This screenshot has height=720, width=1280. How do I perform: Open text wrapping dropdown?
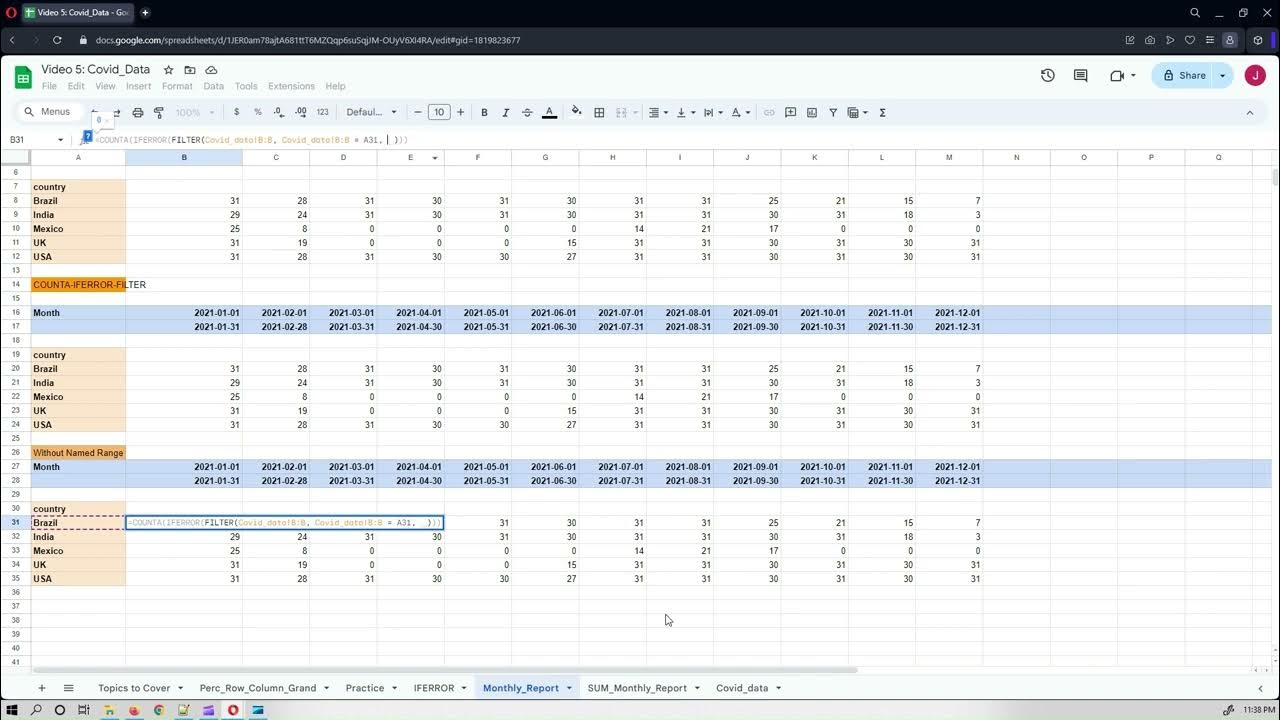(711, 112)
